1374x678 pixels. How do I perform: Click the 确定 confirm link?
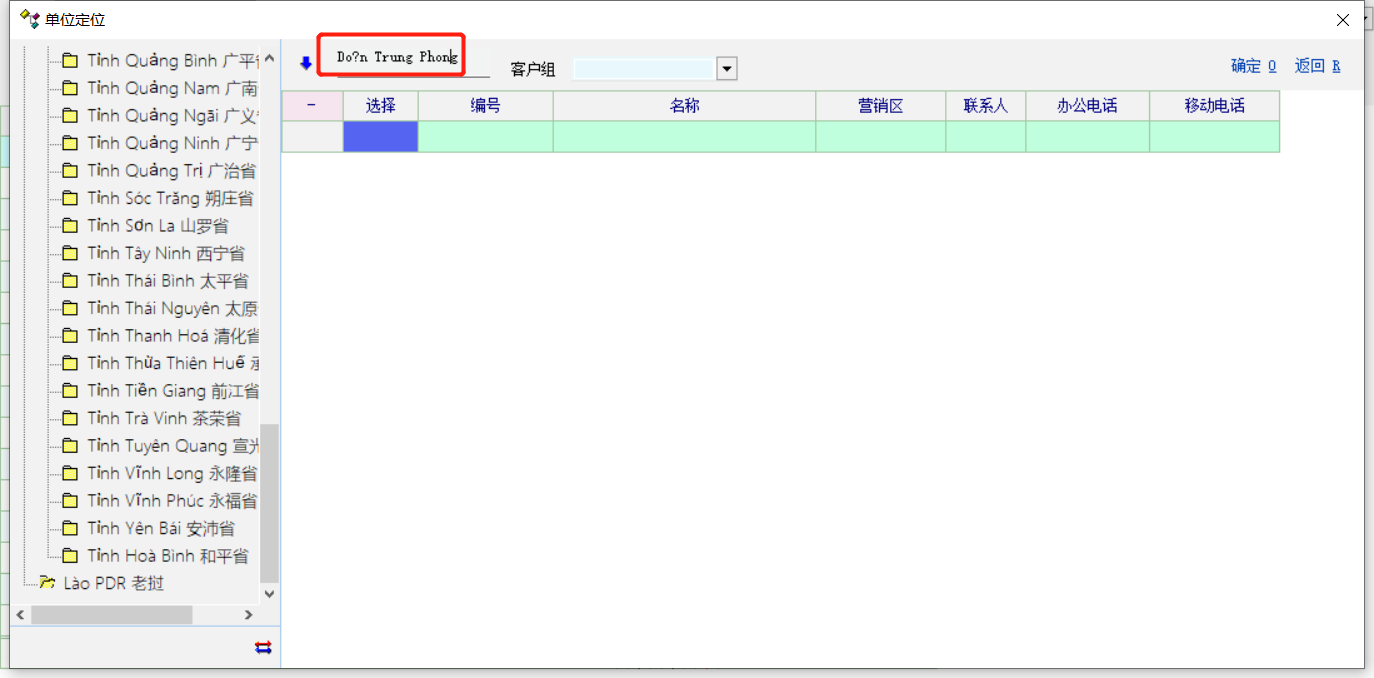coord(1253,66)
